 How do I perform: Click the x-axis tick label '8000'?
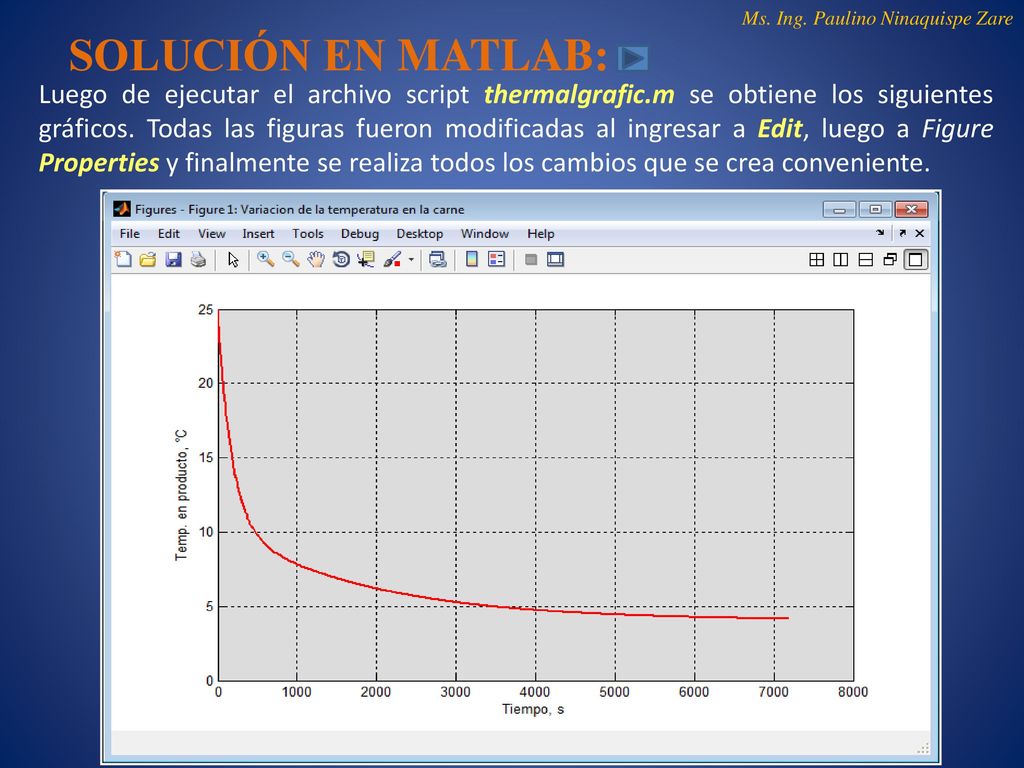click(853, 692)
